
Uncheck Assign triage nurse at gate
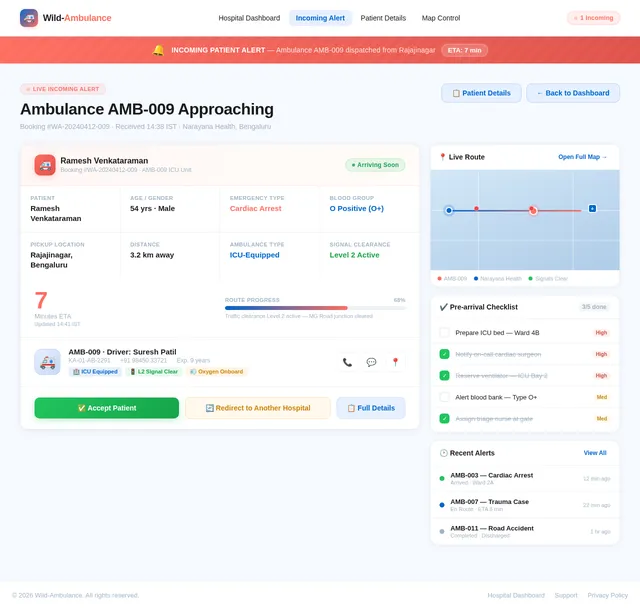(x=444, y=418)
